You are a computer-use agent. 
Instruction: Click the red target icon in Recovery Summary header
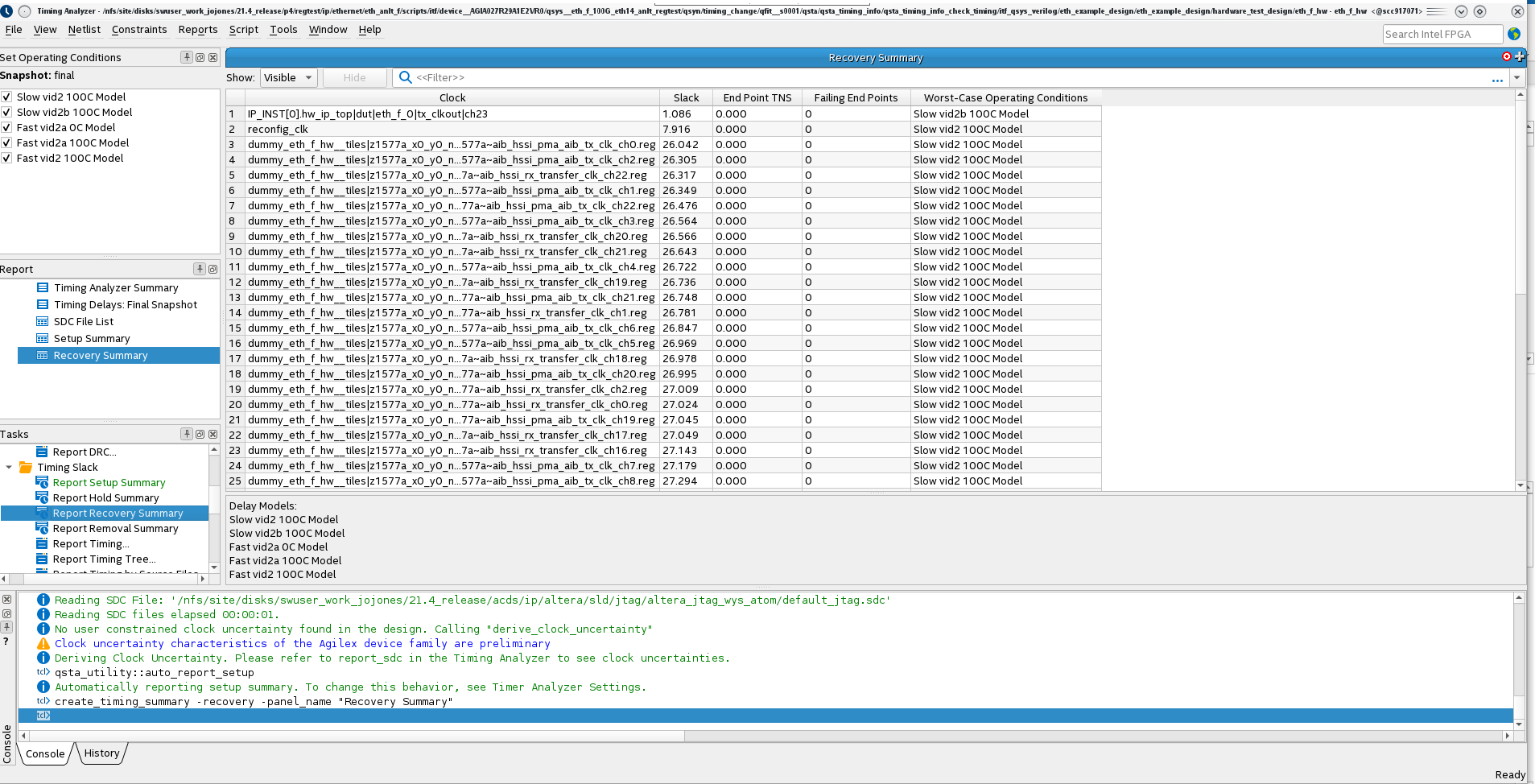click(1507, 56)
